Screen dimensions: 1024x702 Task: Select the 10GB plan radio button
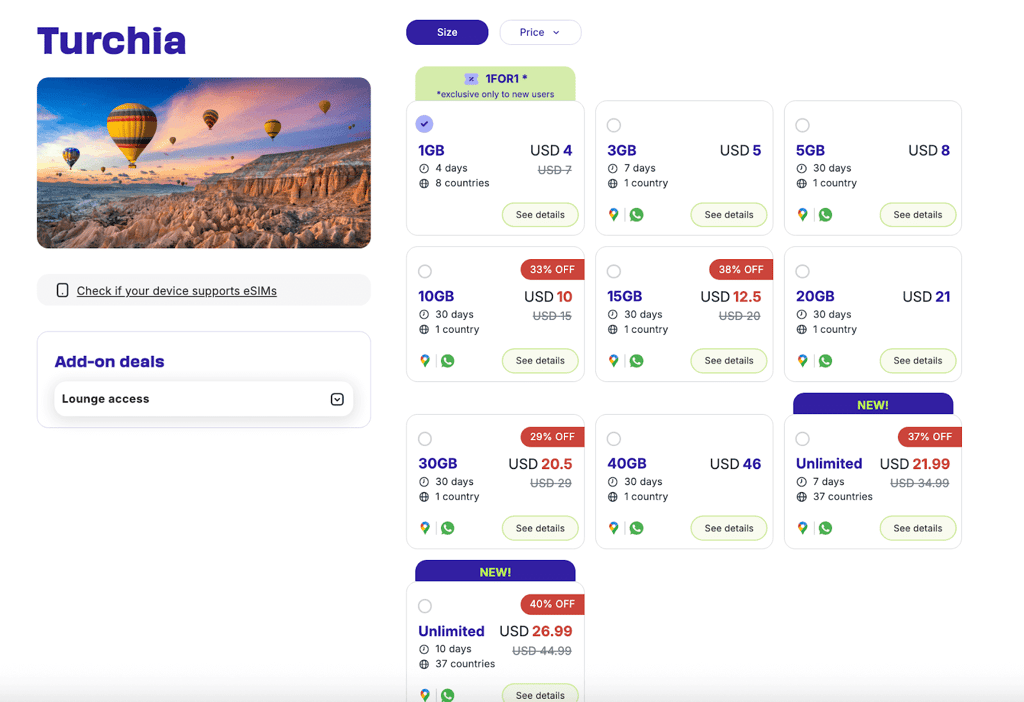click(424, 271)
